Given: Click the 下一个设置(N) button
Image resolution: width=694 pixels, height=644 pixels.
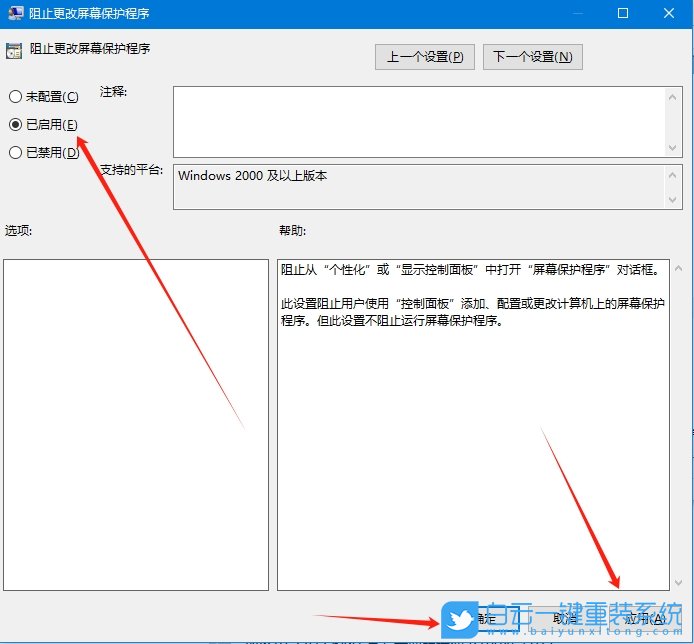Looking at the screenshot, I should tap(532, 57).
